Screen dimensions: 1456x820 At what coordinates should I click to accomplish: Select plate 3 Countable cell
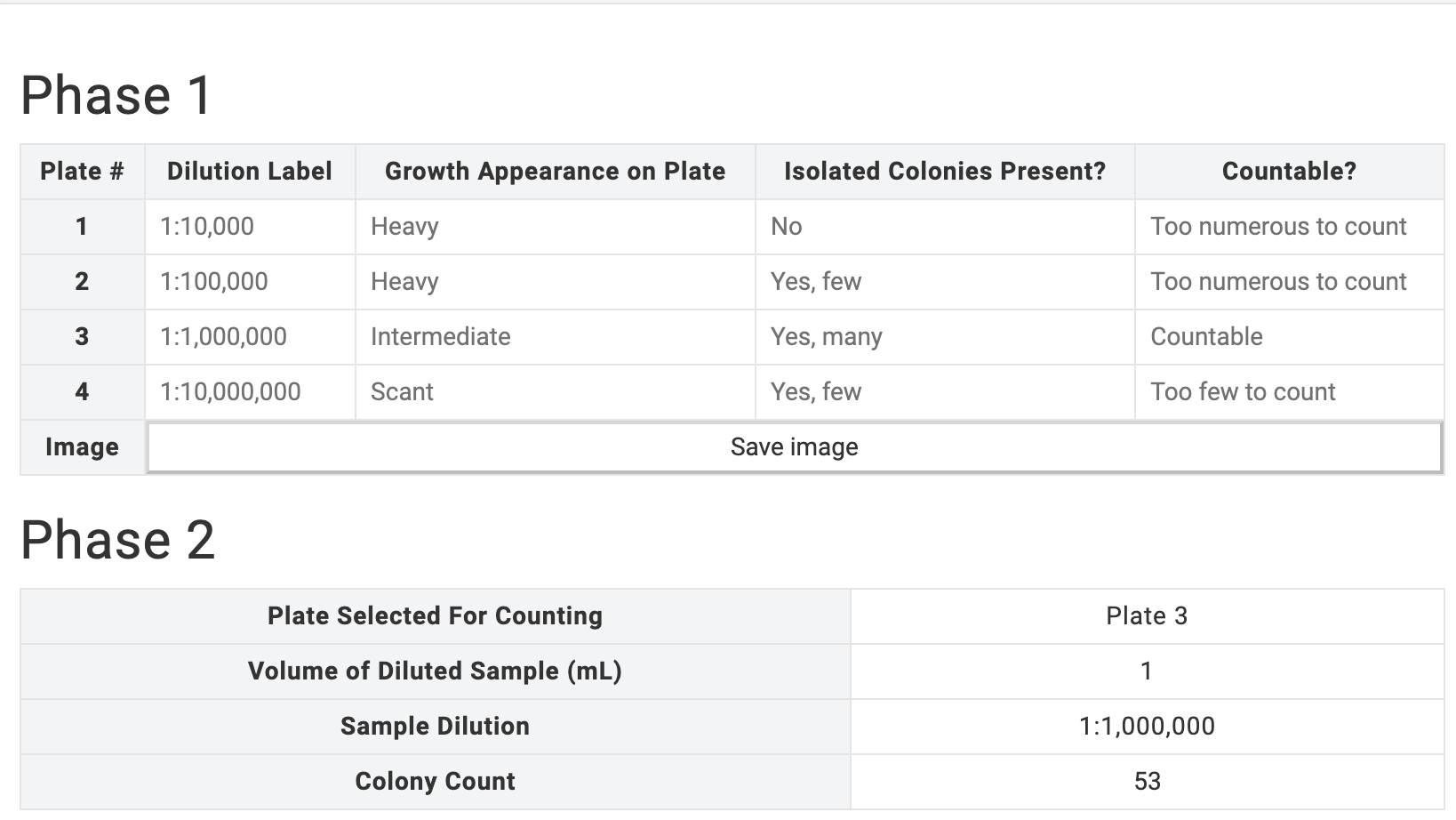[1289, 337]
